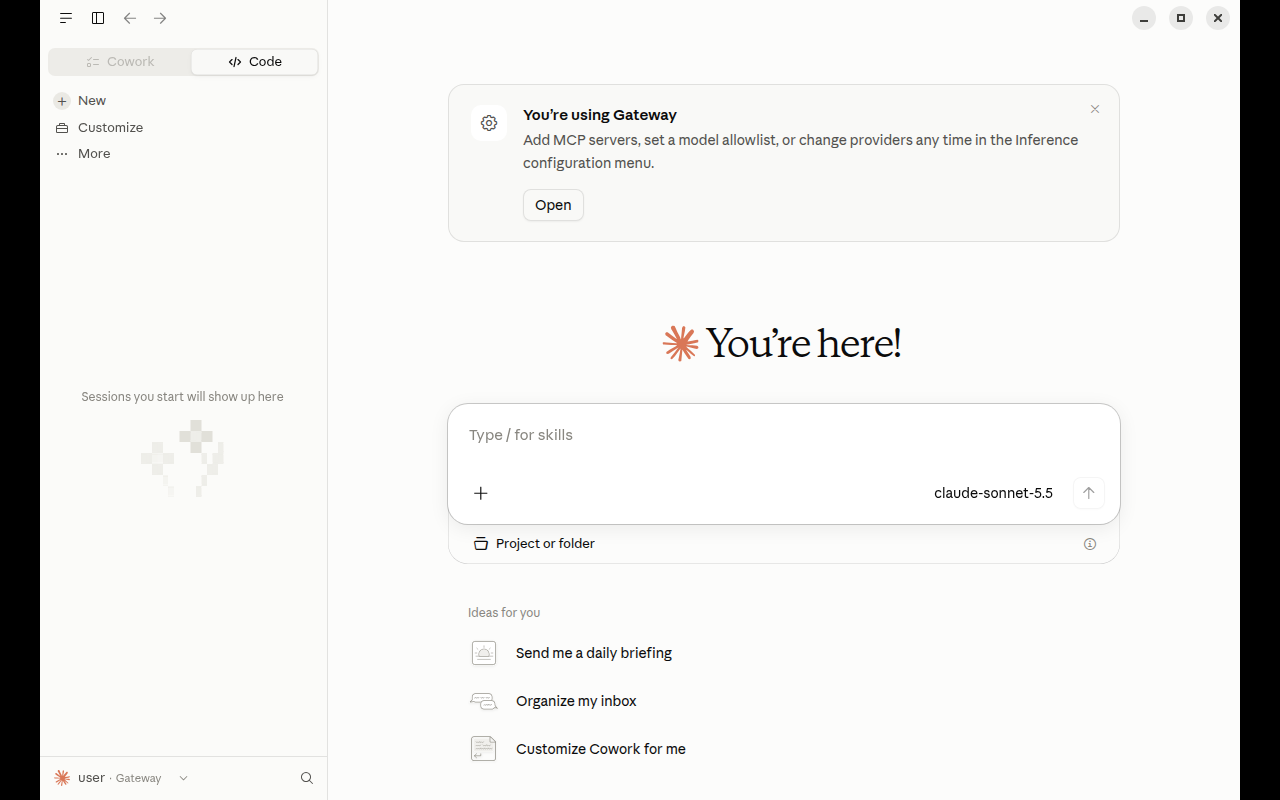Dismiss the Gateway notice banner

tap(1095, 109)
